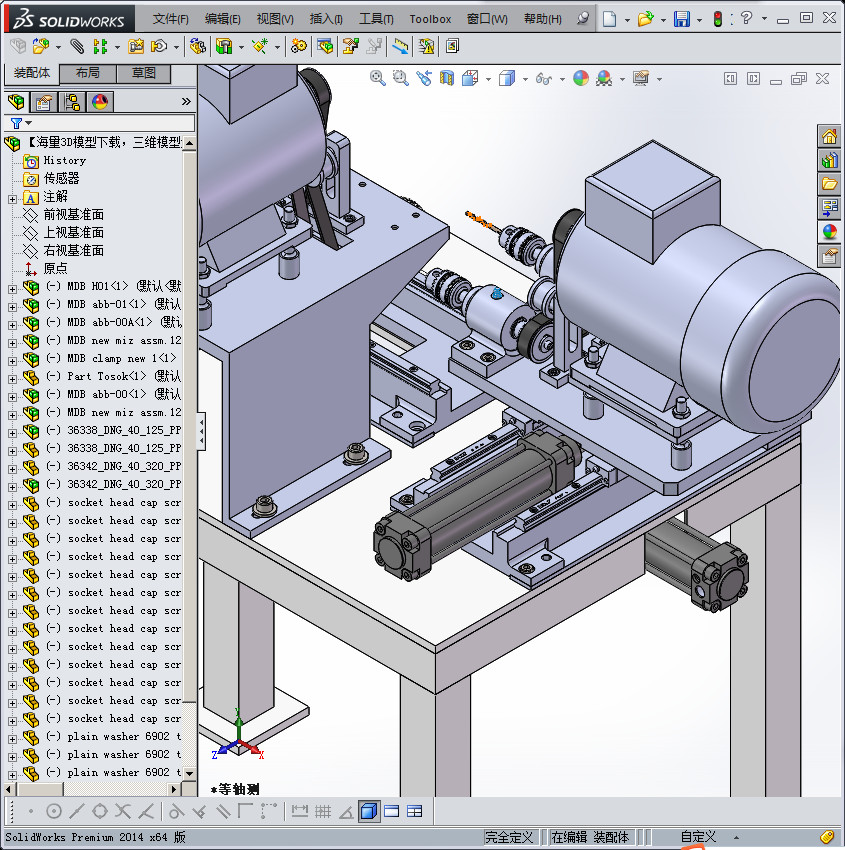Open the 编辑(E) menu
The width and height of the screenshot is (845, 850).
222,19
